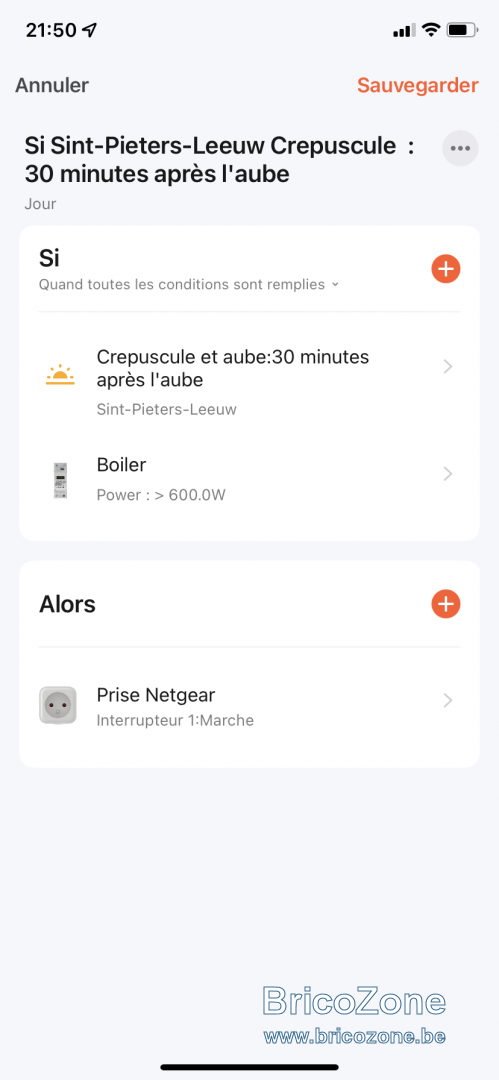The height and width of the screenshot is (1080, 499).
Task: Tap the Wi-Fi status icon
Action: tap(431, 30)
